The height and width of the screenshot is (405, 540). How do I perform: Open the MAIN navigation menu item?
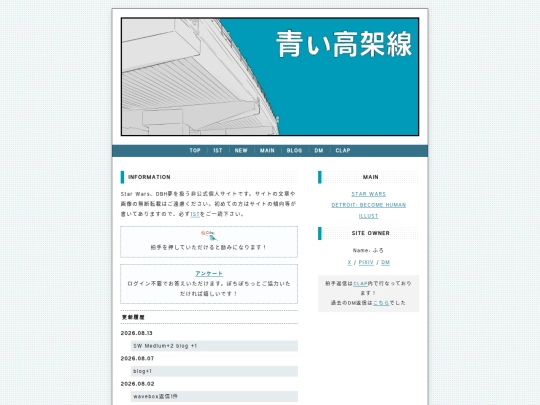[x=267, y=150]
